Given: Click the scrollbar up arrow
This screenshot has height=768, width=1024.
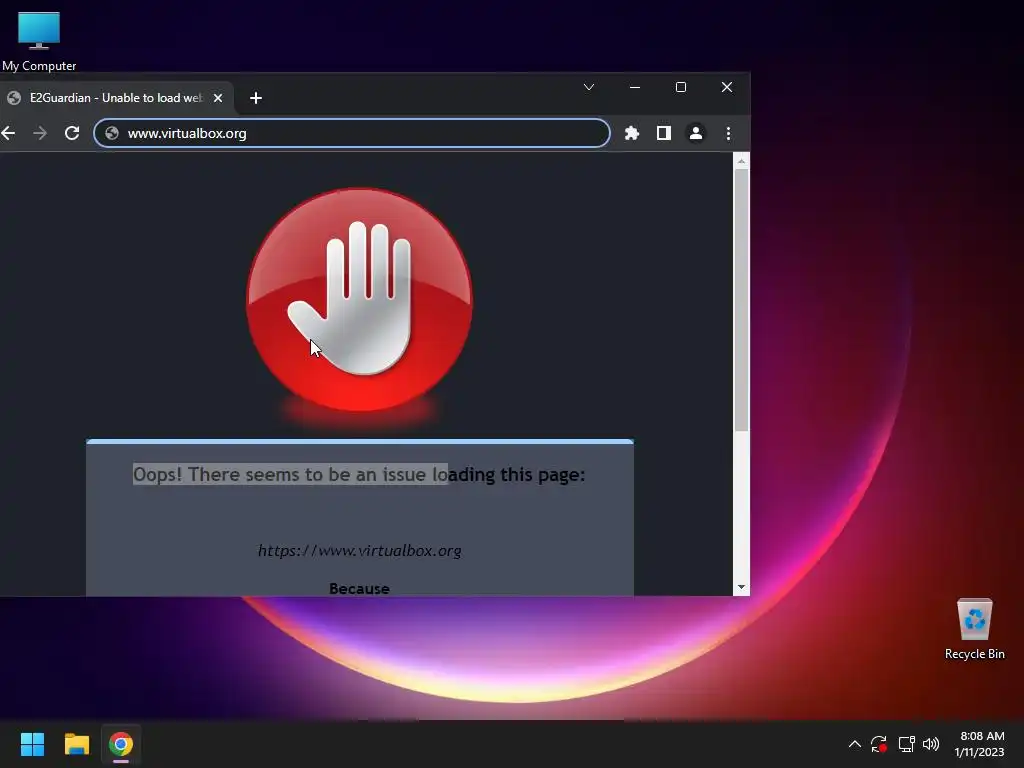Looking at the screenshot, I should 741,161.
